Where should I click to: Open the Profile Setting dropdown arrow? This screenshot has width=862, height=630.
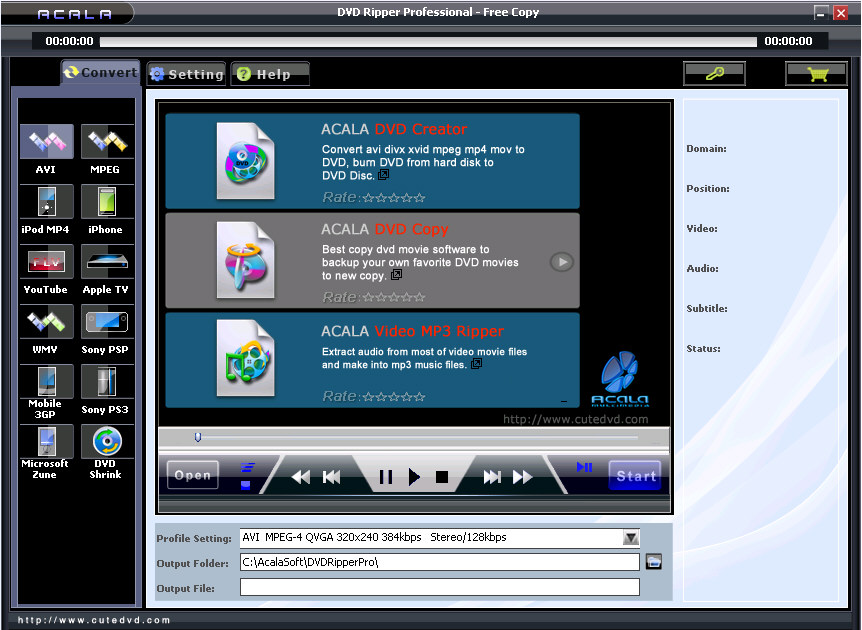coord(631,538)
